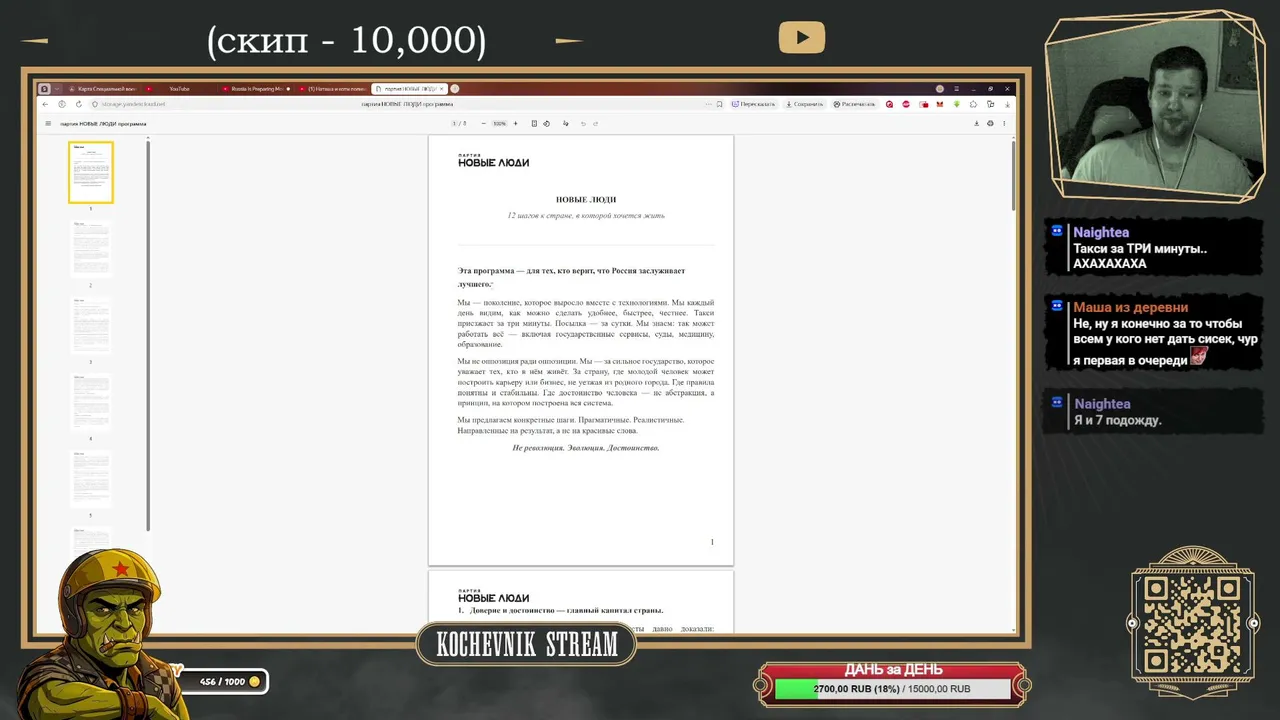
Task: Open the green download arrow extension
Action: pos(956,104)
